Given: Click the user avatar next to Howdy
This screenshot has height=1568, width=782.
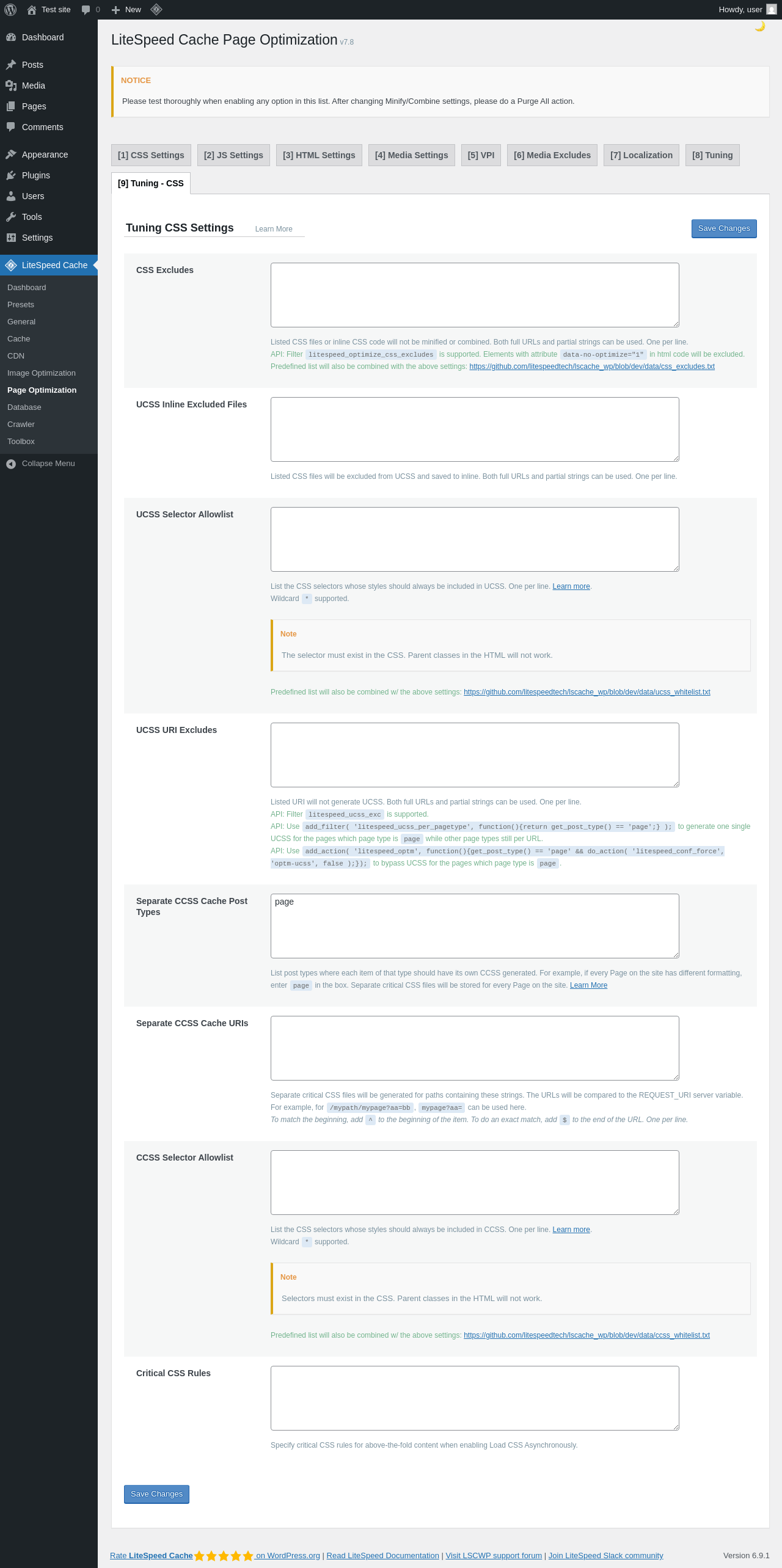Looking at the screenshot, I should tap(772, 10).
